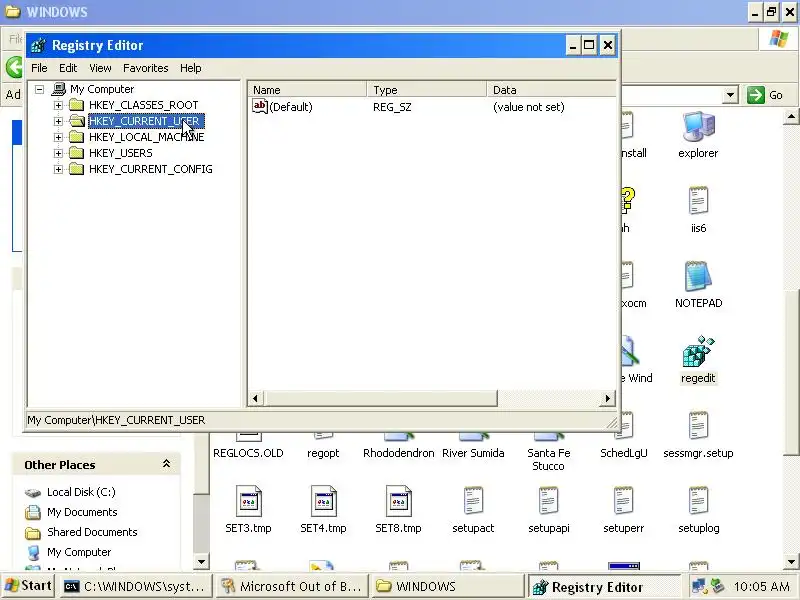Select the setupapi file icon

pos(548,501)
